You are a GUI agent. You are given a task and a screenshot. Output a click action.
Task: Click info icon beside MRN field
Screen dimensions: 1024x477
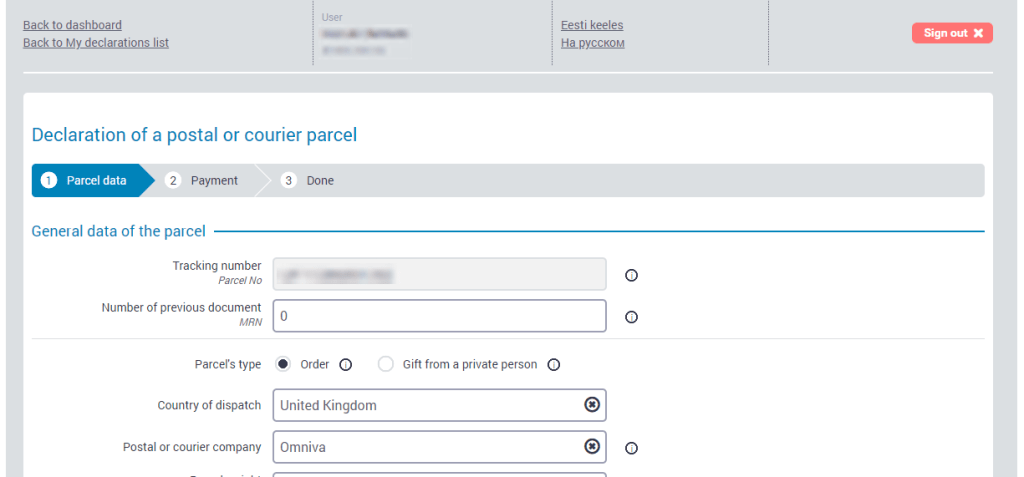(631, 317)
